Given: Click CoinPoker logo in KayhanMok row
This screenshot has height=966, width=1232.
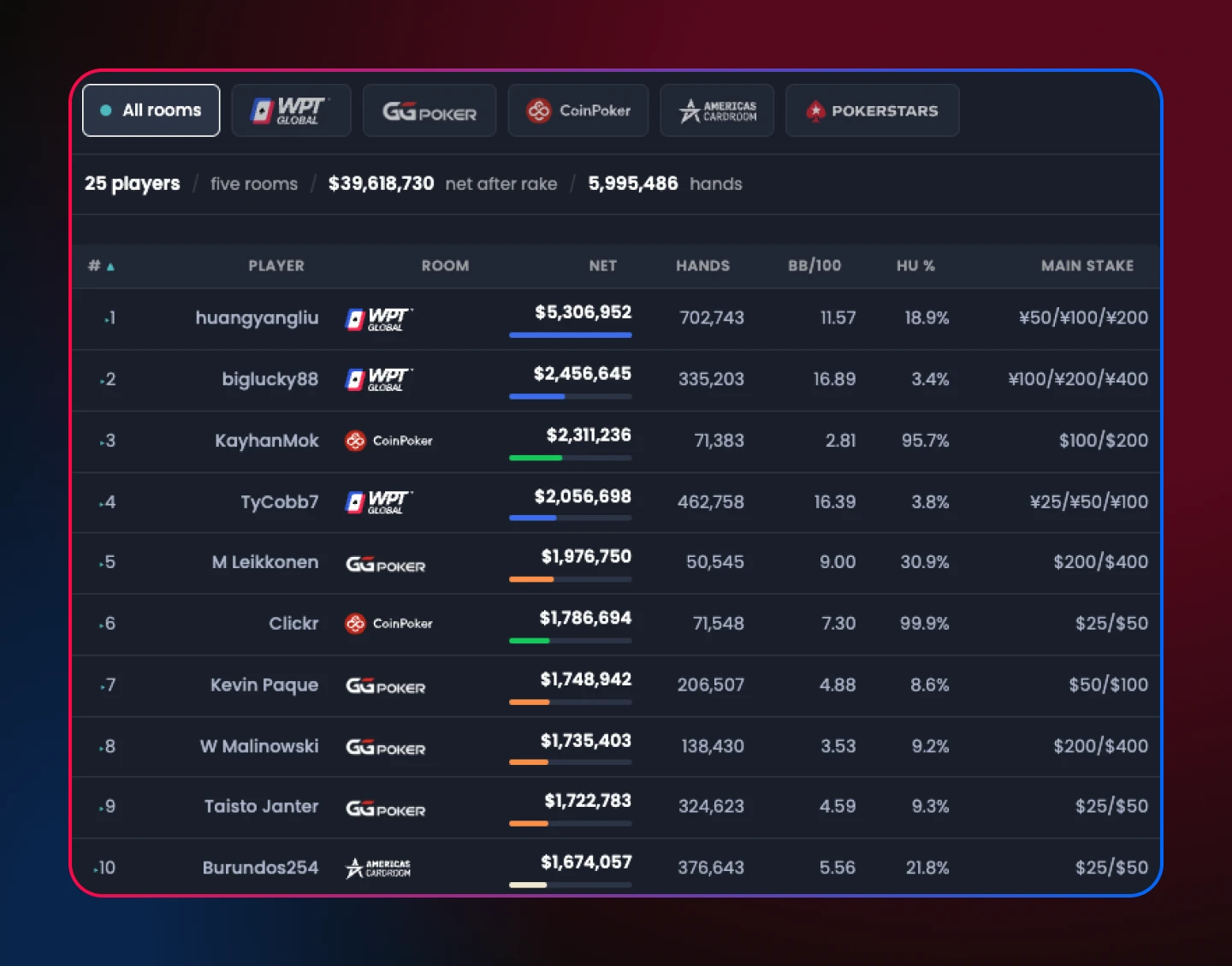Looking at the screenshot, I should pos(388,441).
